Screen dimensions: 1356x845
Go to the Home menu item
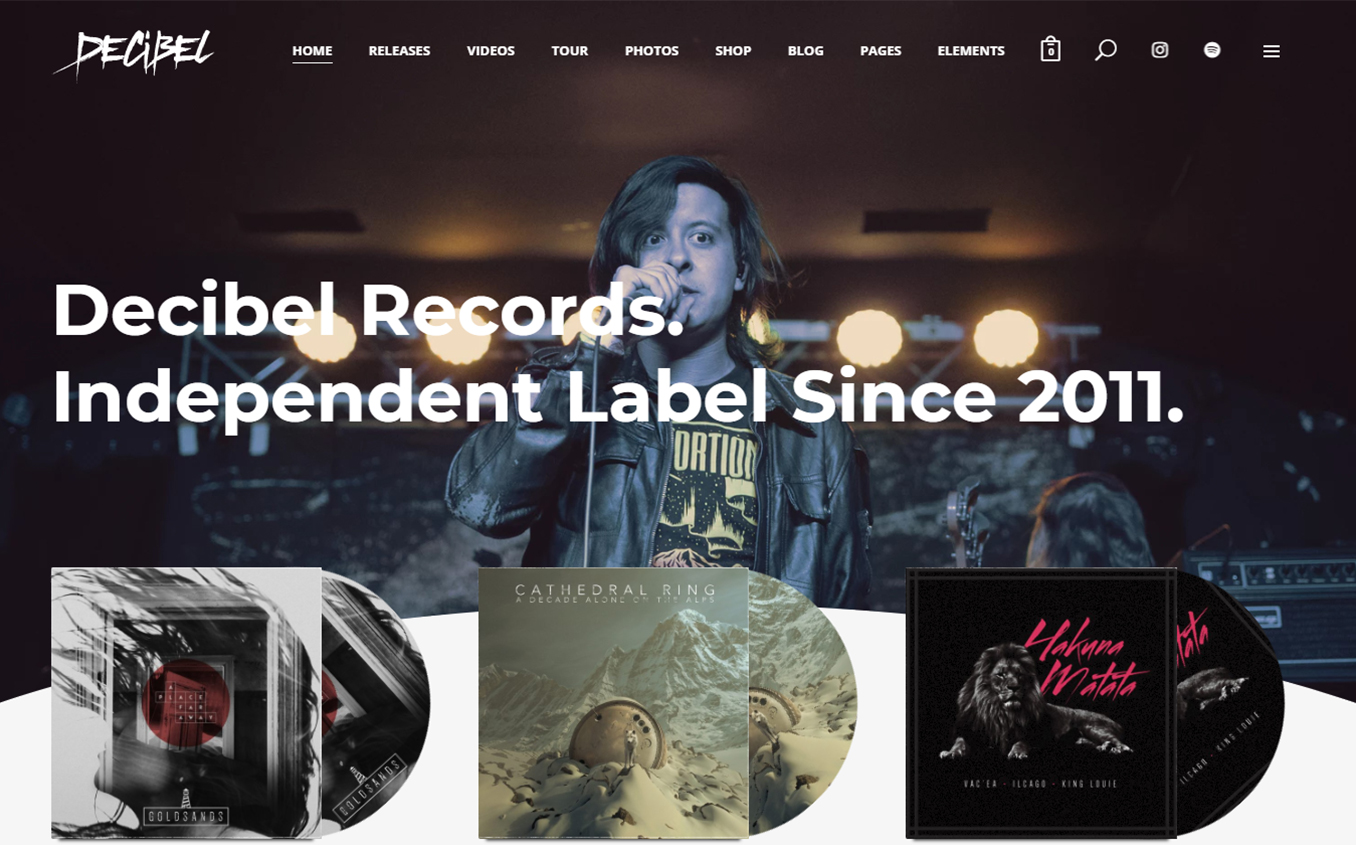tap(312, 51)
